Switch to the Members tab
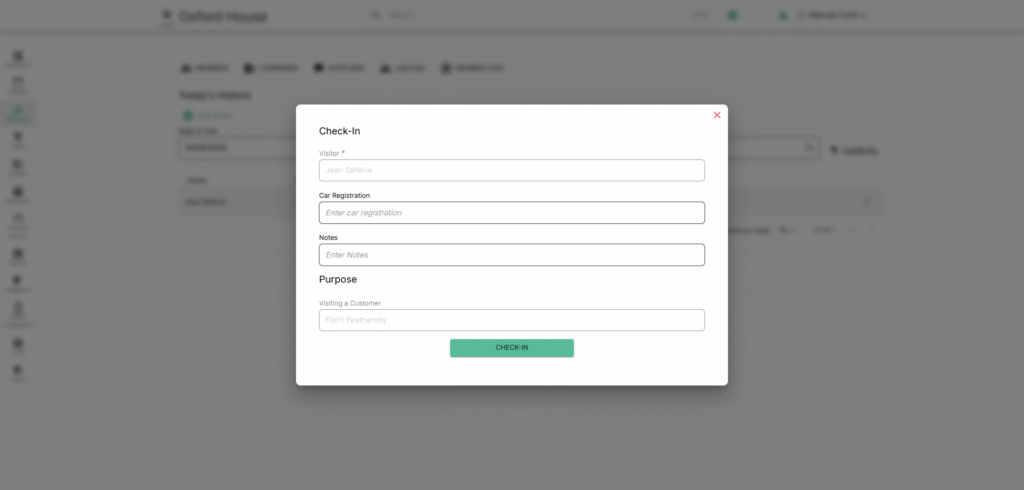This screenshot has width=1024, height=490. pyautogui.click(x=204, y=68)
